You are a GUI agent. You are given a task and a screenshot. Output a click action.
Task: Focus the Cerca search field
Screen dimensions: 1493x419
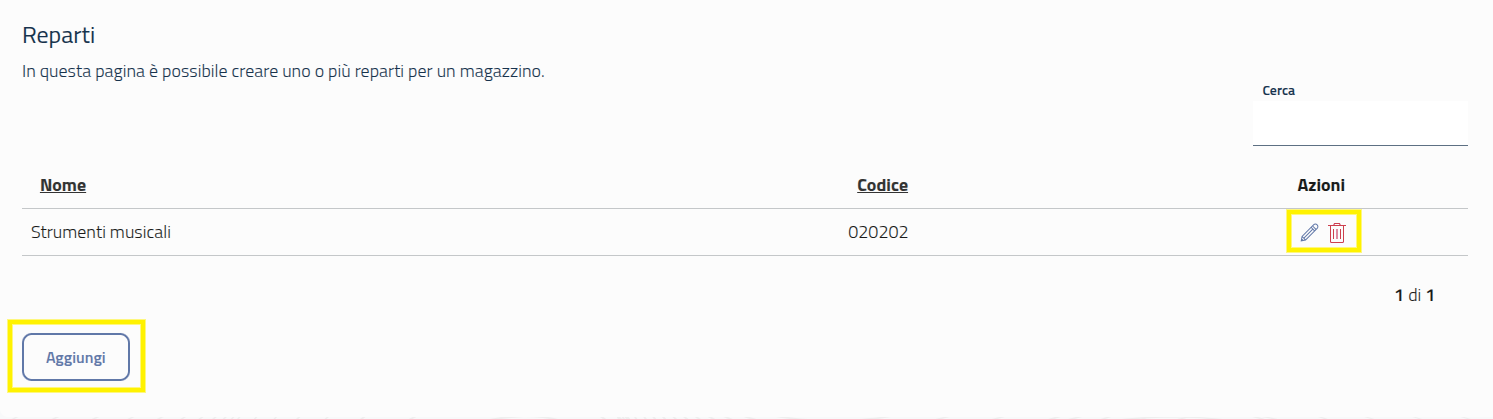coord(1360,124)
